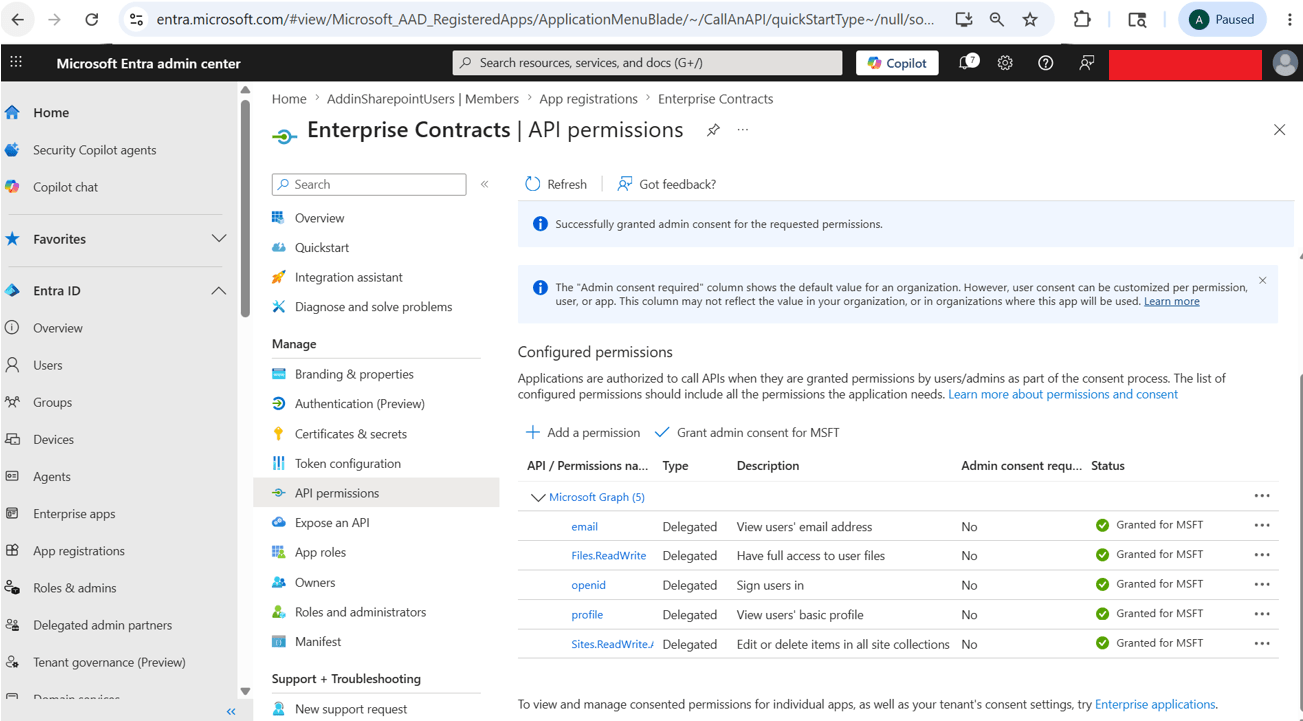This screenshot has width=1303, height=721.
Task: Open Quickstart in the app menu
Action: point(322,248)
